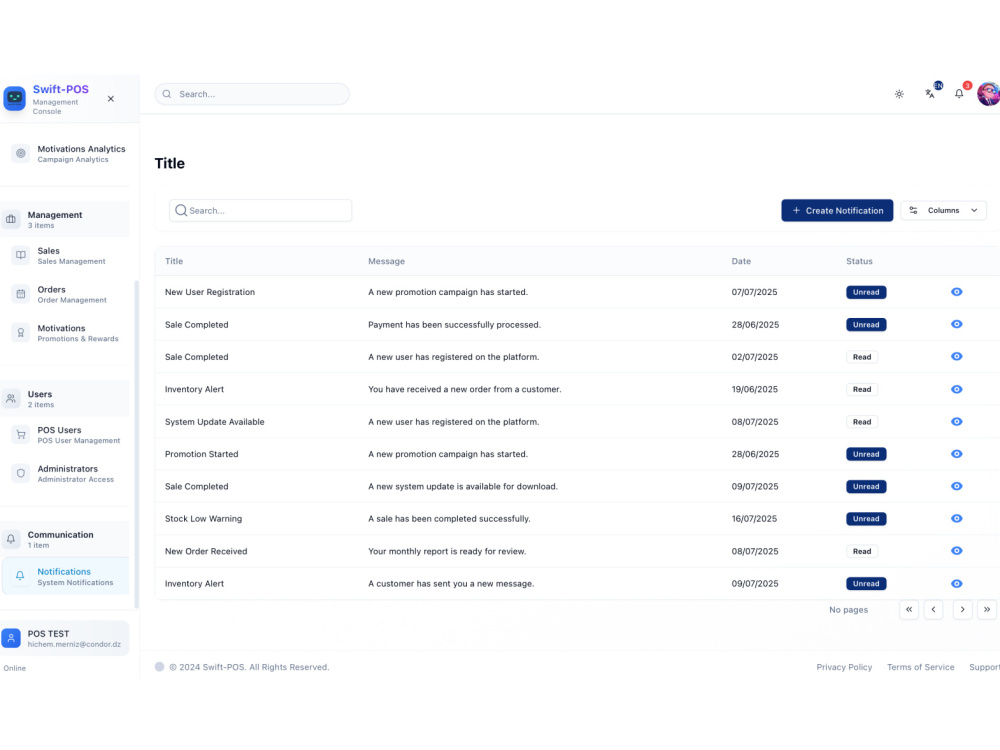Click the Users group icon
This screenshot has width=1000, height=750.
(x=11, y=399)
